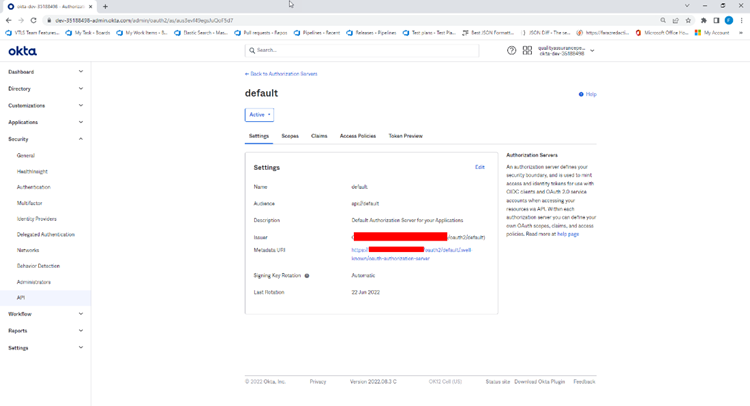The image size is (750, 406).
Task: Open Best JSON Formatter bookmark
Action: tap(487, 33)
